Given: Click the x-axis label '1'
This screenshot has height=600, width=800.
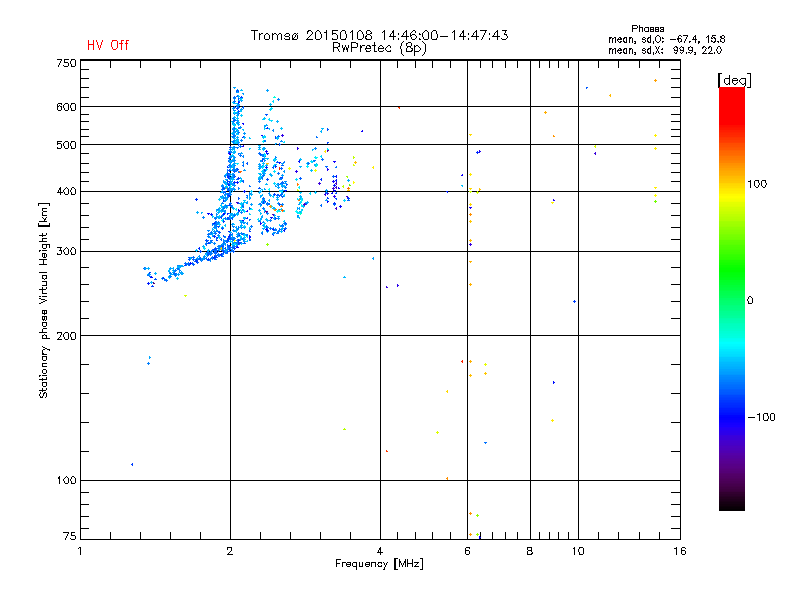Looking at the screenshot, I should pos(80,551).
